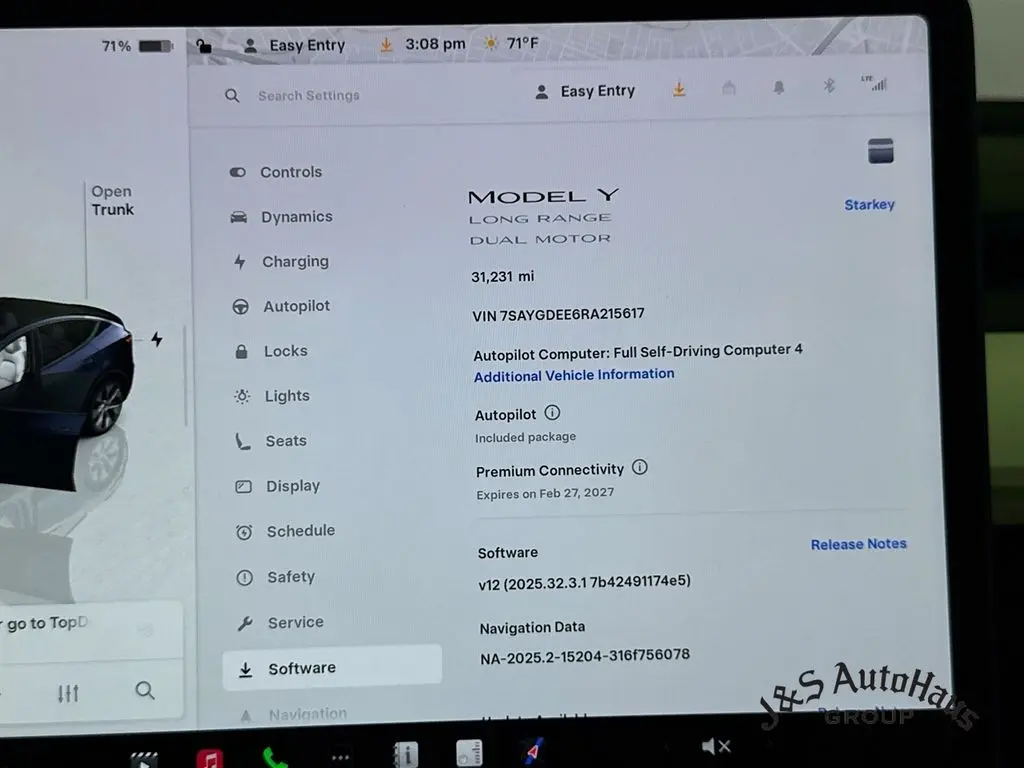This screenshot has width=1024, height=768.
Task: Go to the Safety settings section
Action: point(290,577)
